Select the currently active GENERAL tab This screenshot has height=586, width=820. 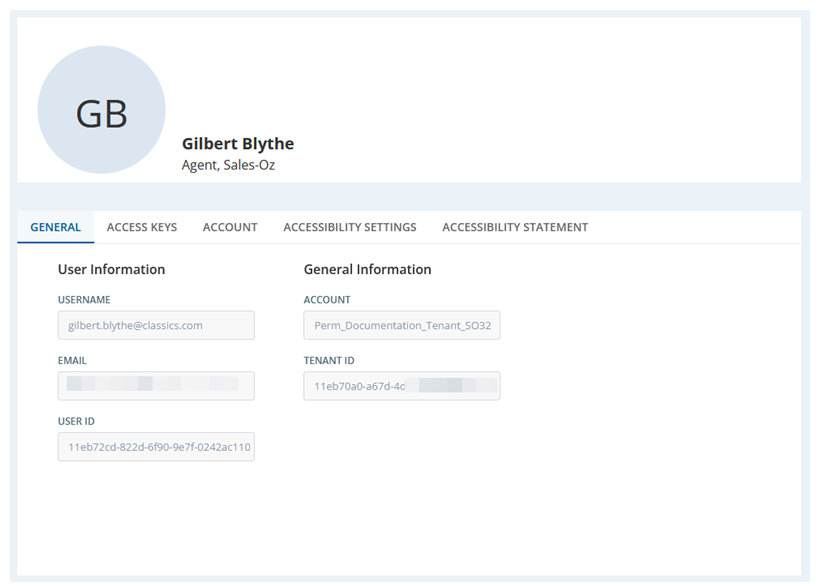55,227
